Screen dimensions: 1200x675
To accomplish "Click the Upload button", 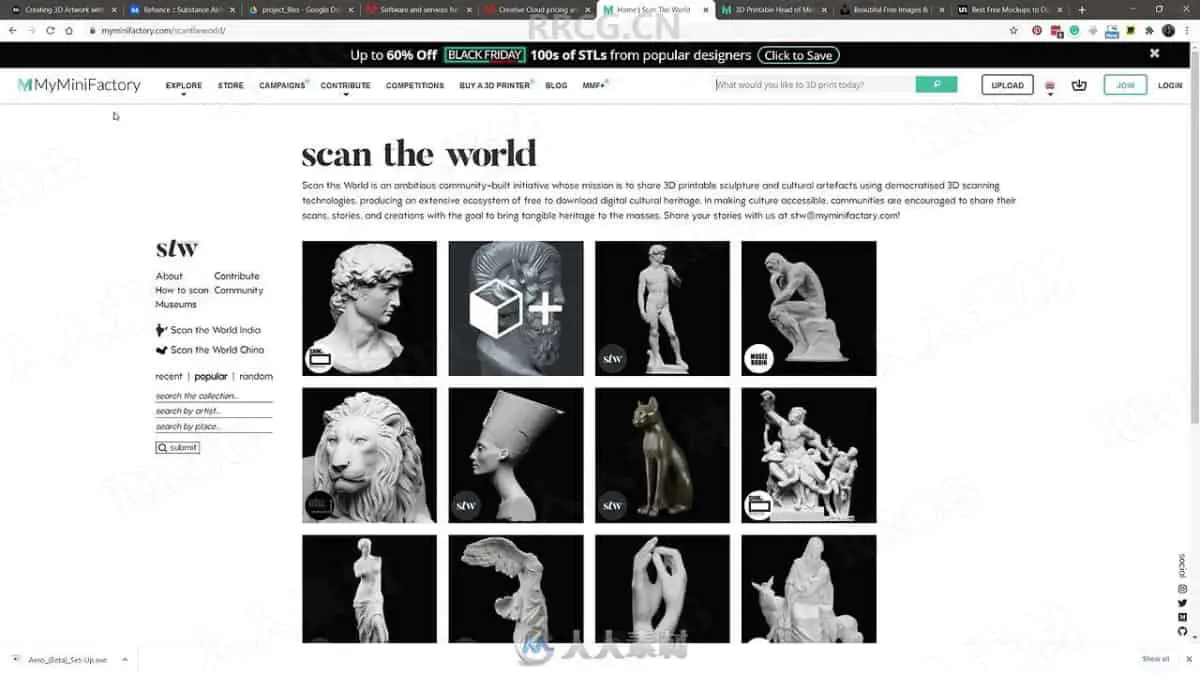I will point(1007,85).
